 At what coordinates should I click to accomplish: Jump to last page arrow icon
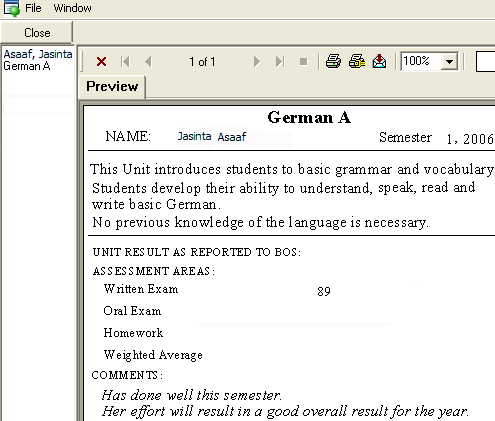click(280, 62)
